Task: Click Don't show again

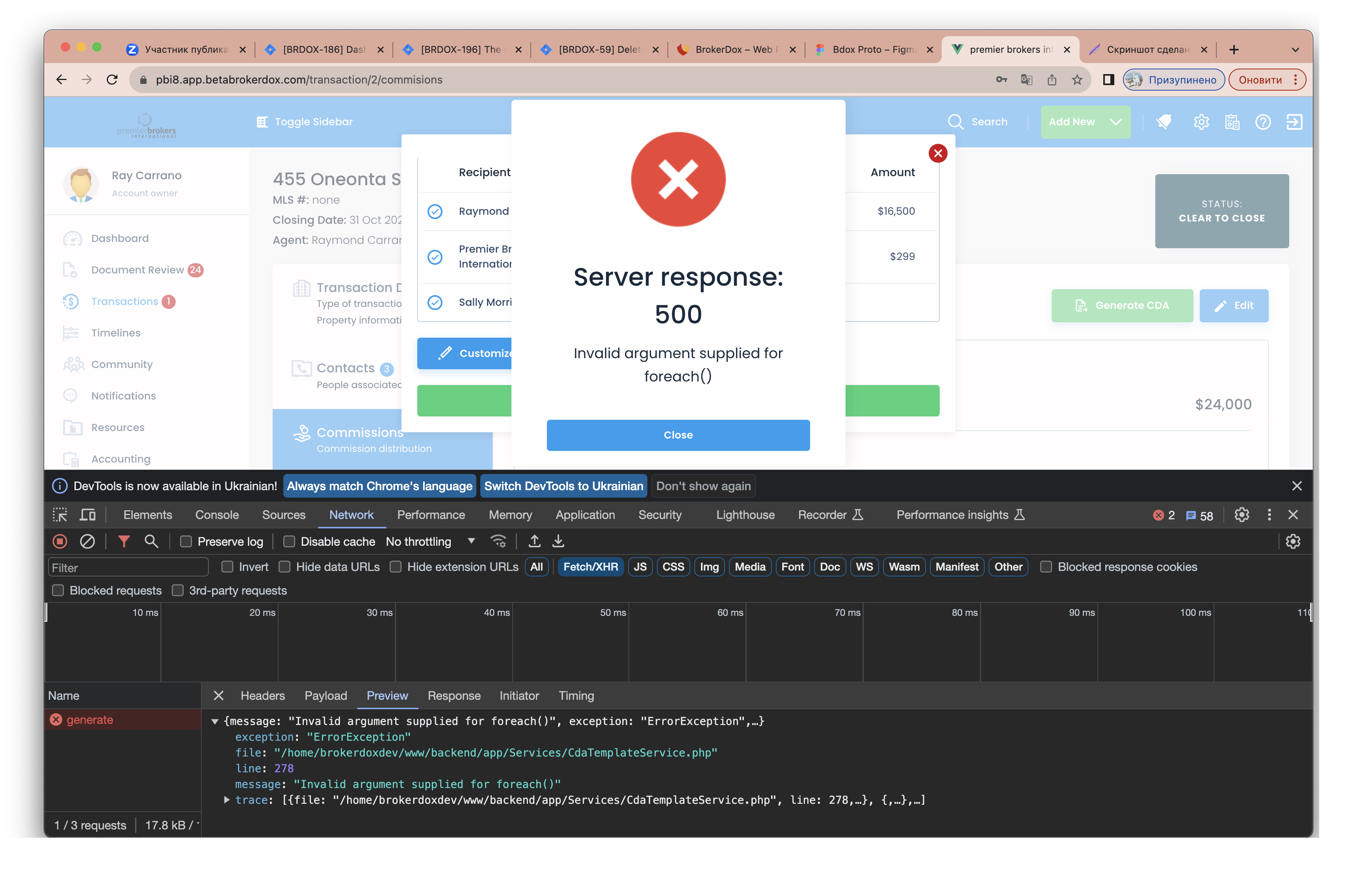Action: coord(703,486)
